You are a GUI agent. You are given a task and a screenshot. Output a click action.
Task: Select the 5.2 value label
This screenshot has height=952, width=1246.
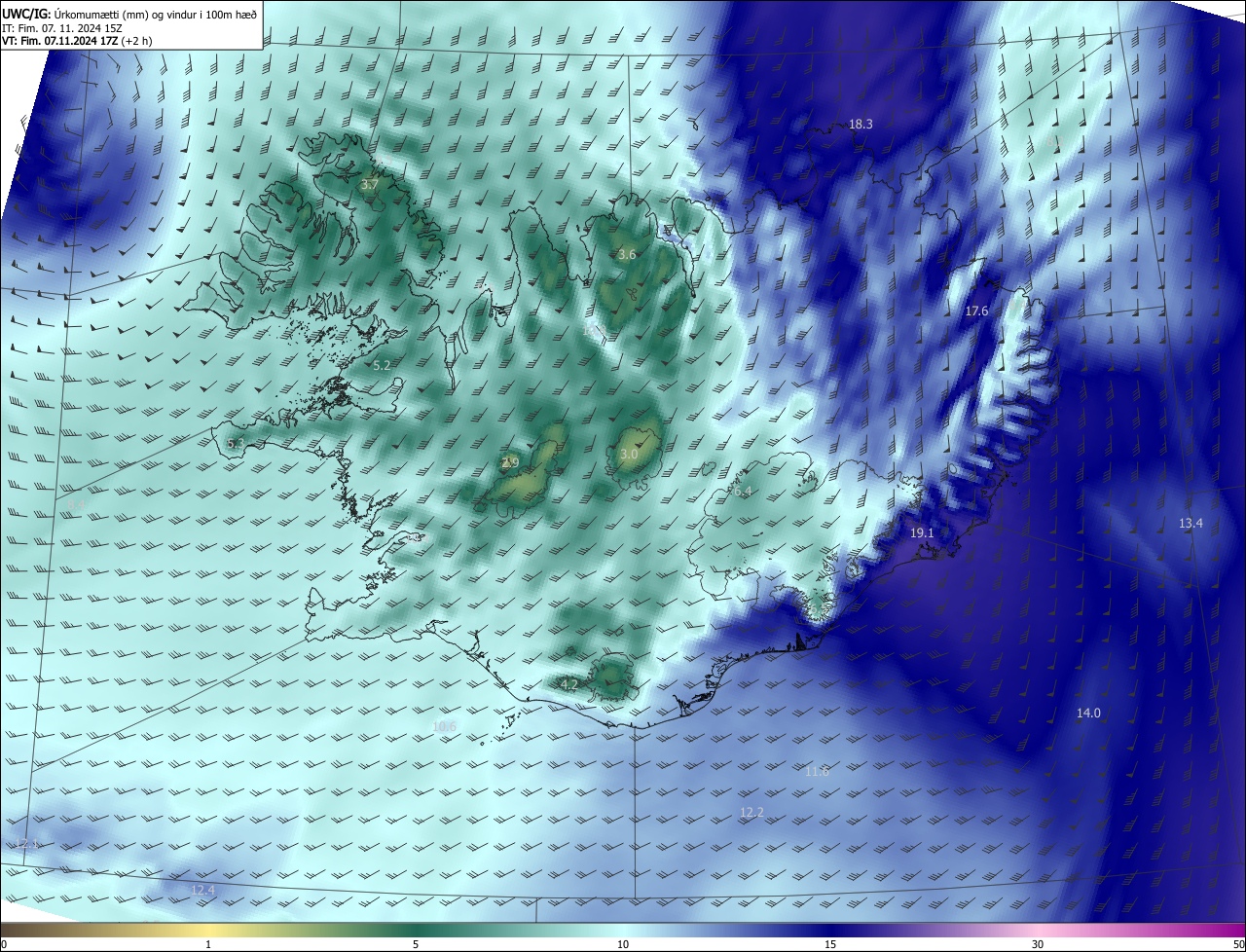pyautogui.click(x=382, y=365)
